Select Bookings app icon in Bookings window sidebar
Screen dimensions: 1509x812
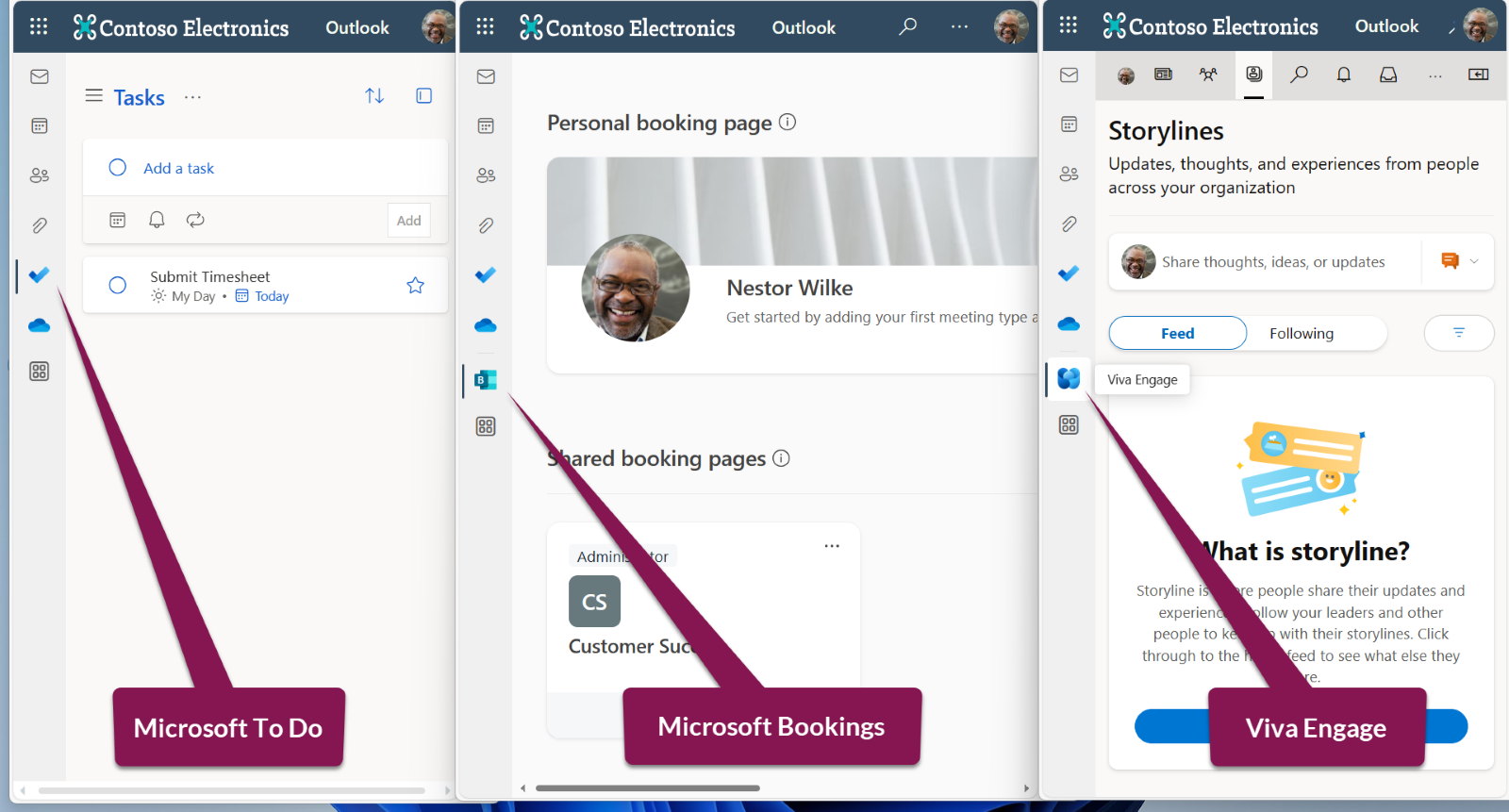pos(486,380)
